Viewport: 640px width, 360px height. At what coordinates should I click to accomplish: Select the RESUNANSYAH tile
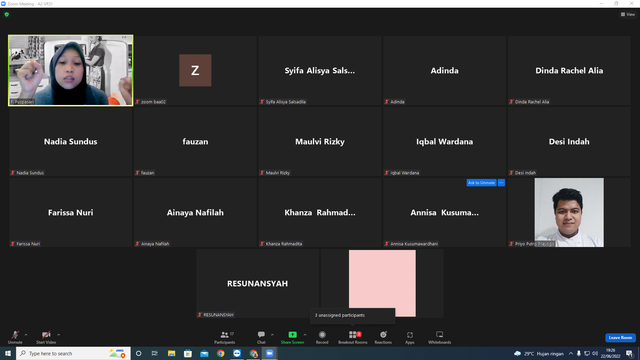(258, 283)
